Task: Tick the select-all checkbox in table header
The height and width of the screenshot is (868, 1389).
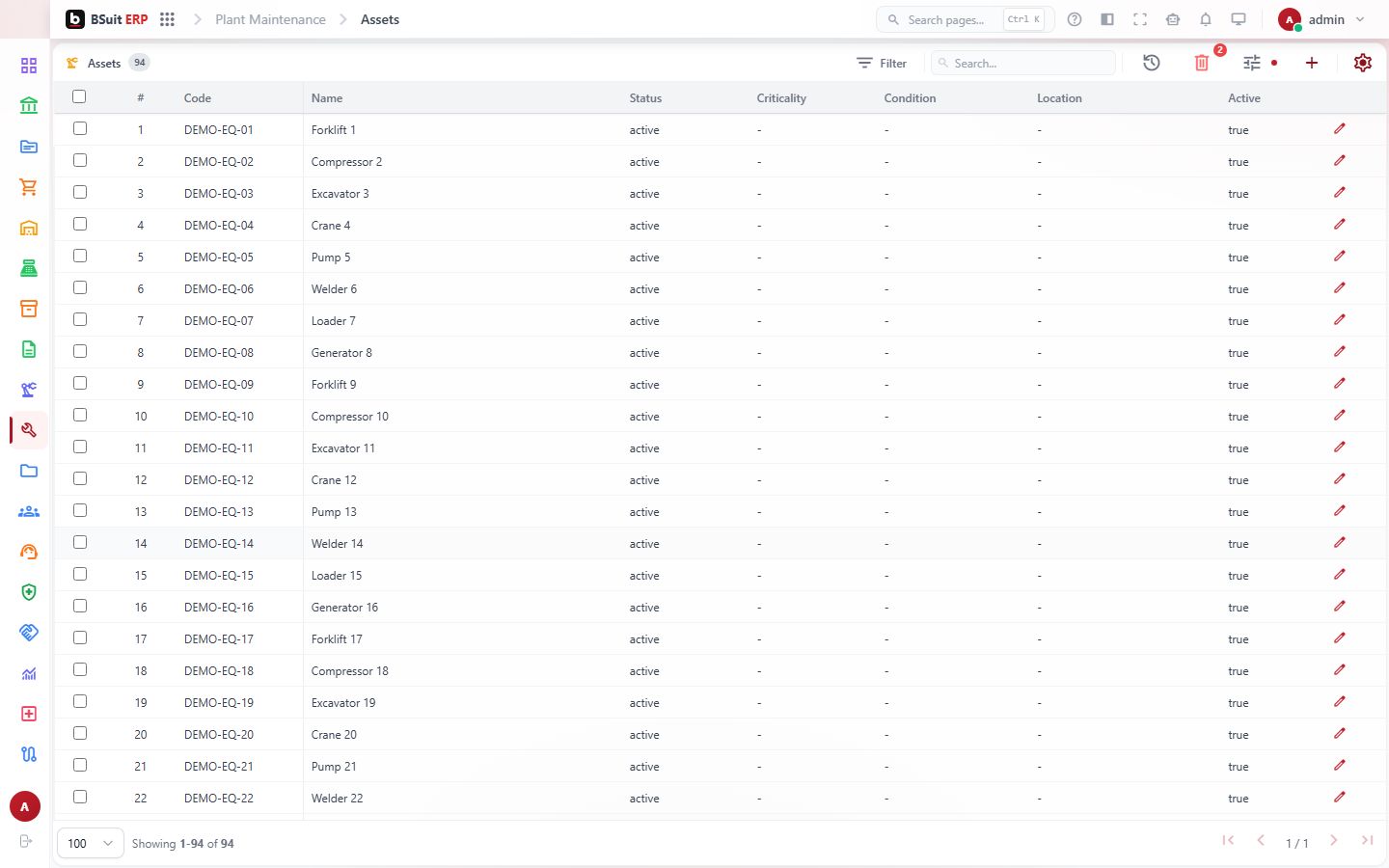Action: click(x=79, y=96)
